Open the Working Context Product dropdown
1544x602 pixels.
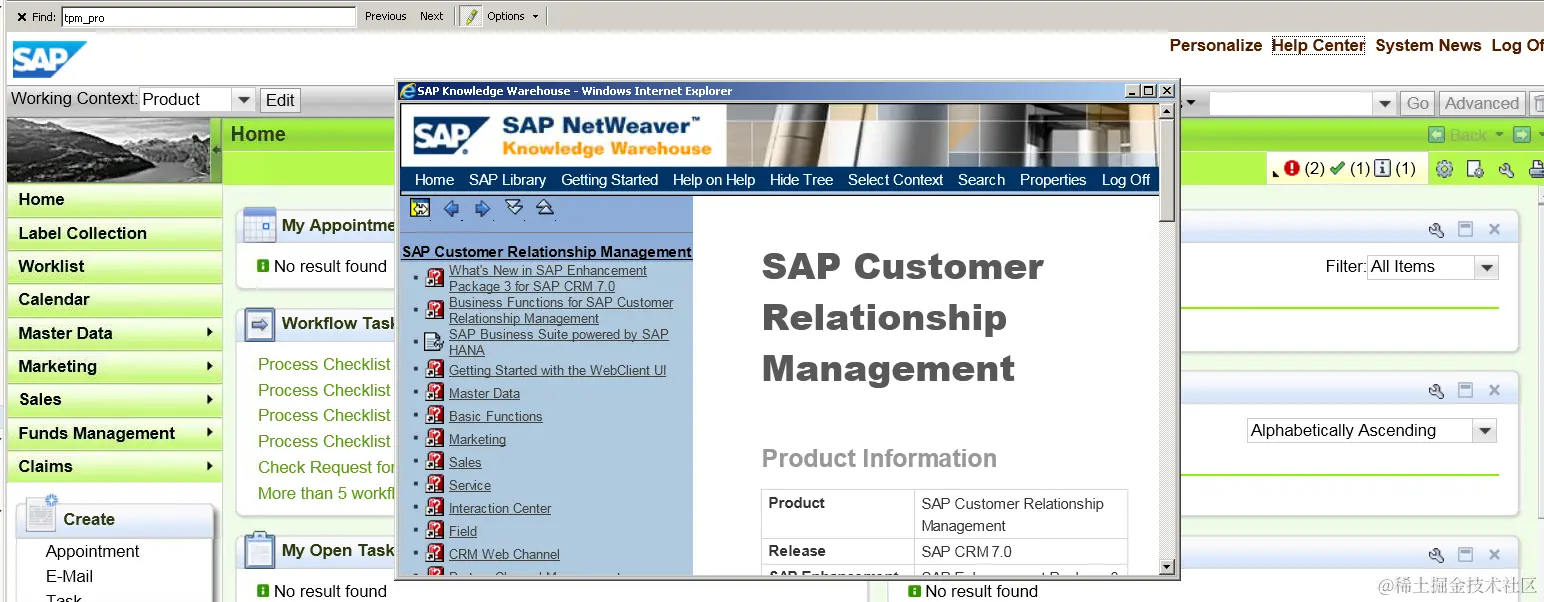[243, 100]
